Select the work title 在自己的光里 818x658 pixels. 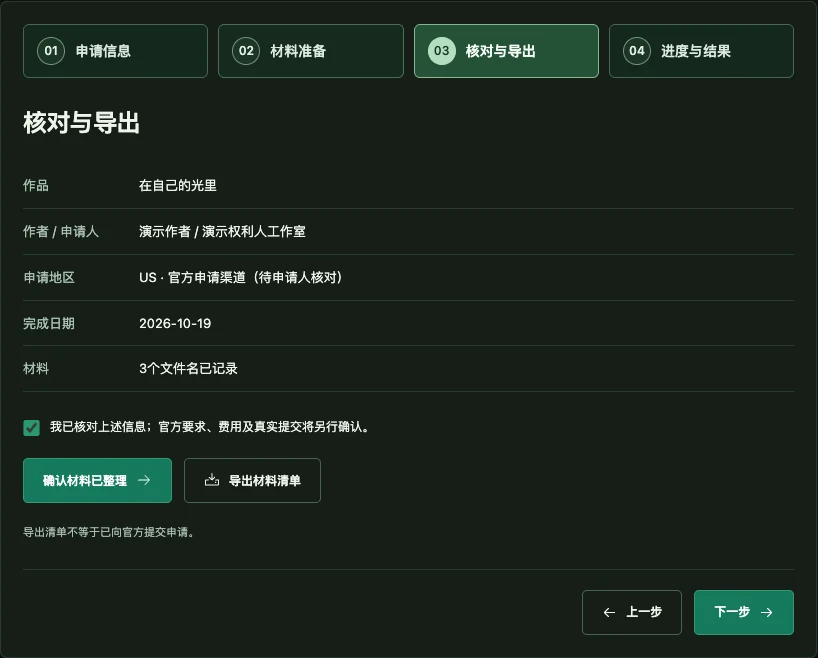click(178, 185)
